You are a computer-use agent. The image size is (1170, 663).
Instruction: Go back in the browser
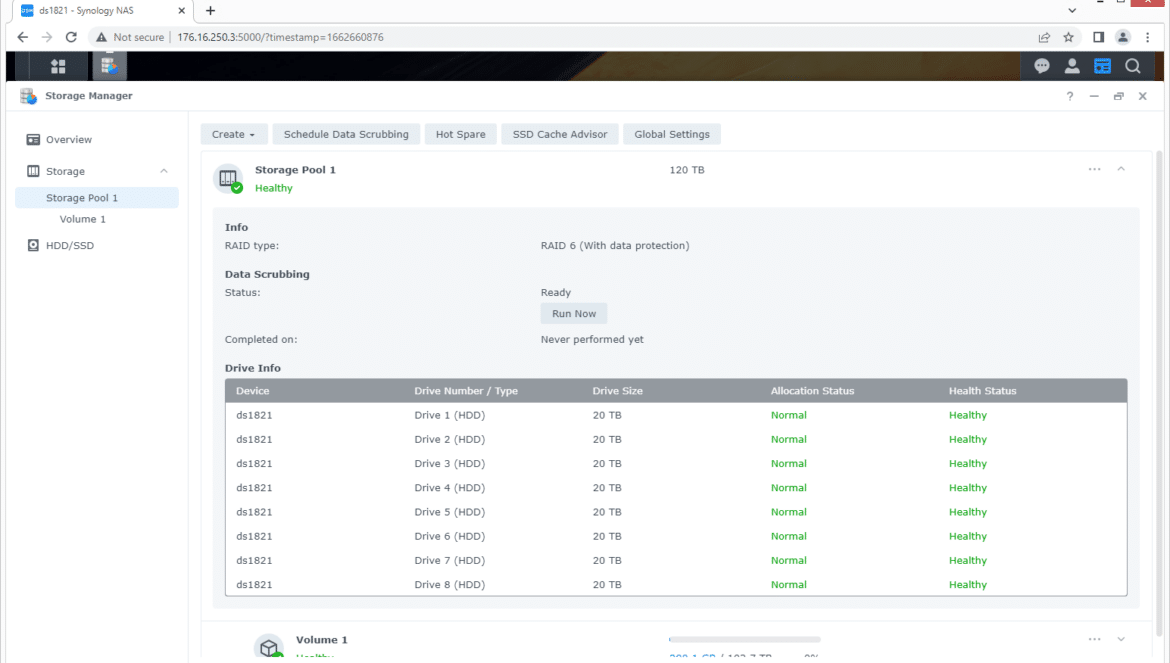point(22,37)
